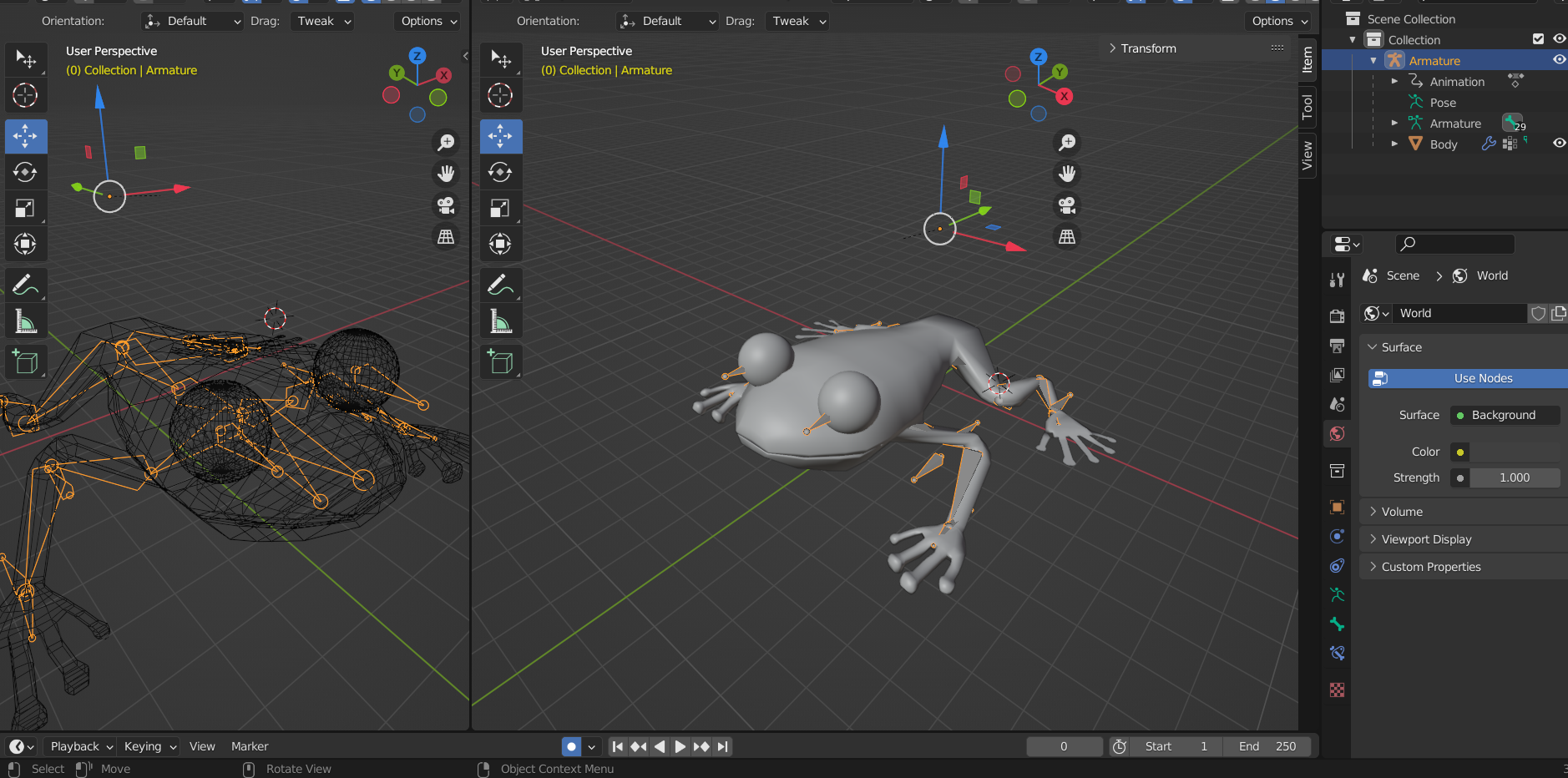
Task: Open Bone Constraints properties tab
Action: [1337, 653]
